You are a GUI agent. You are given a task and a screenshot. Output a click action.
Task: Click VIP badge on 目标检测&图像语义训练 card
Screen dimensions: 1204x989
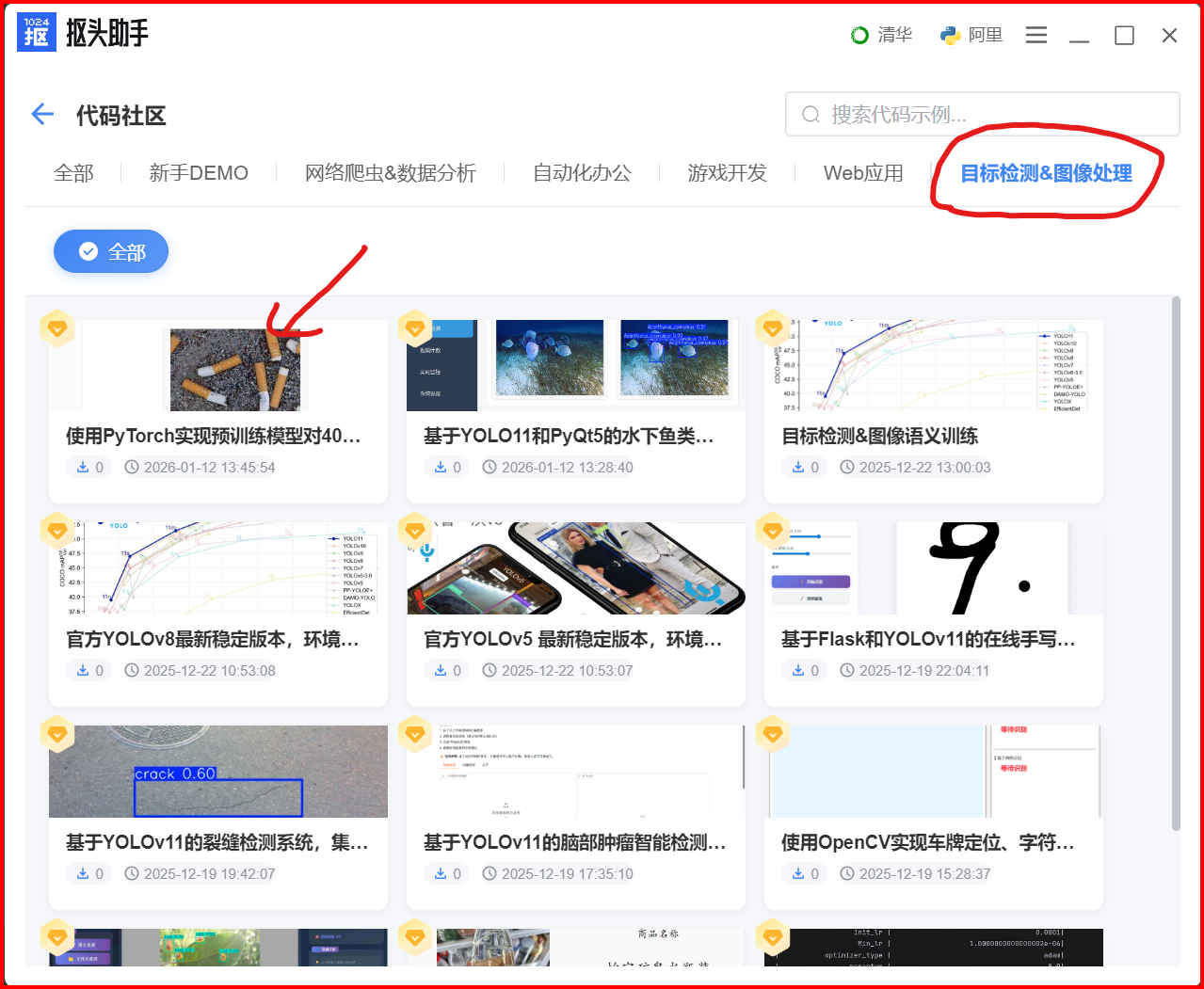pos(773,328)
